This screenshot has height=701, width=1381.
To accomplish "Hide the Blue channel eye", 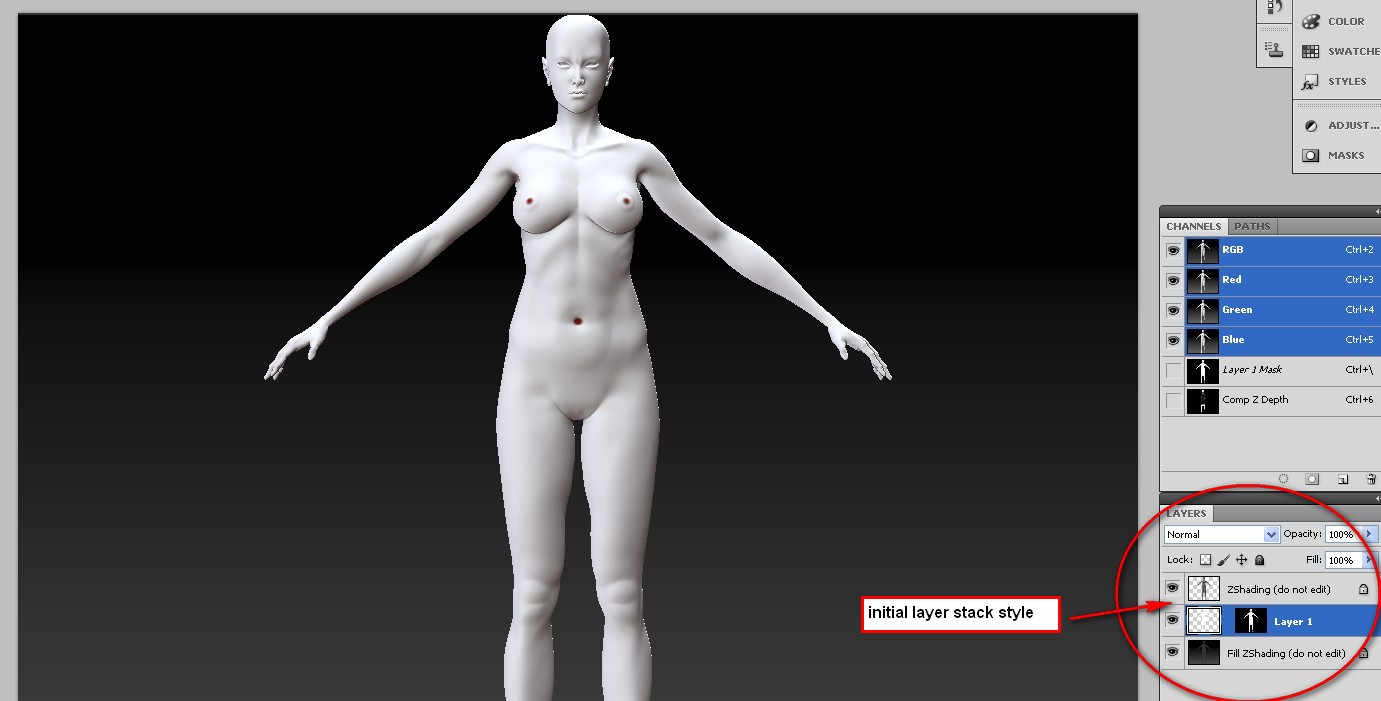I will (x=1173, y=341).
